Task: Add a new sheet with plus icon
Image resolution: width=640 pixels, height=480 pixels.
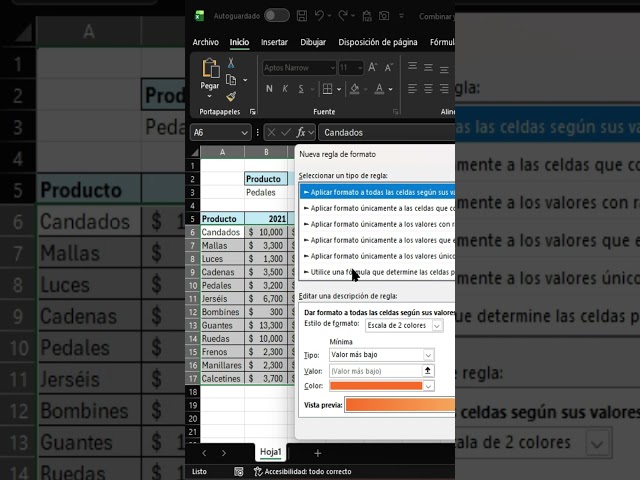Action: (x=318, y=453)
